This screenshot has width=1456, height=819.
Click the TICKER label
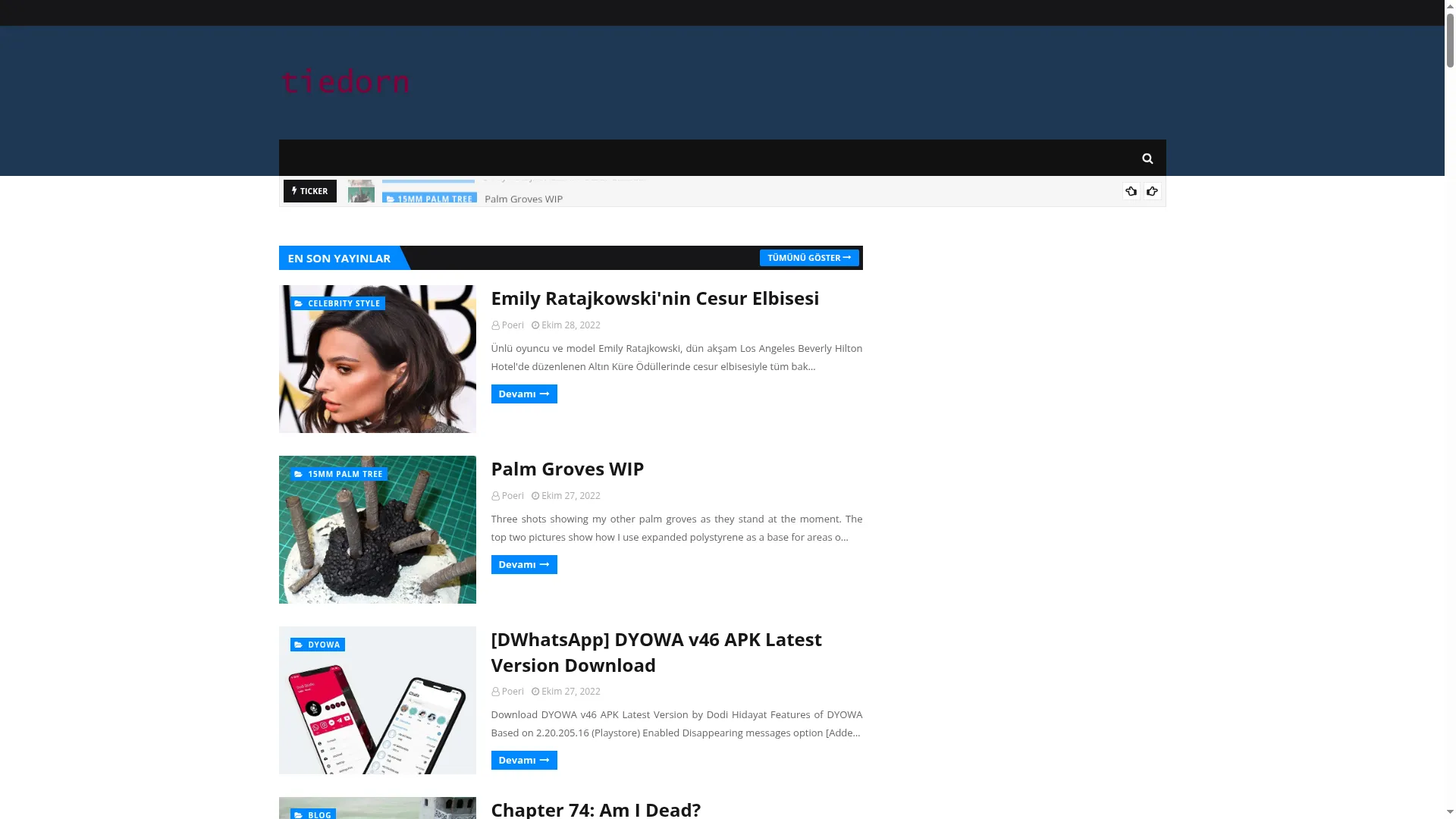pyautogui.click(x=310, y=191)
